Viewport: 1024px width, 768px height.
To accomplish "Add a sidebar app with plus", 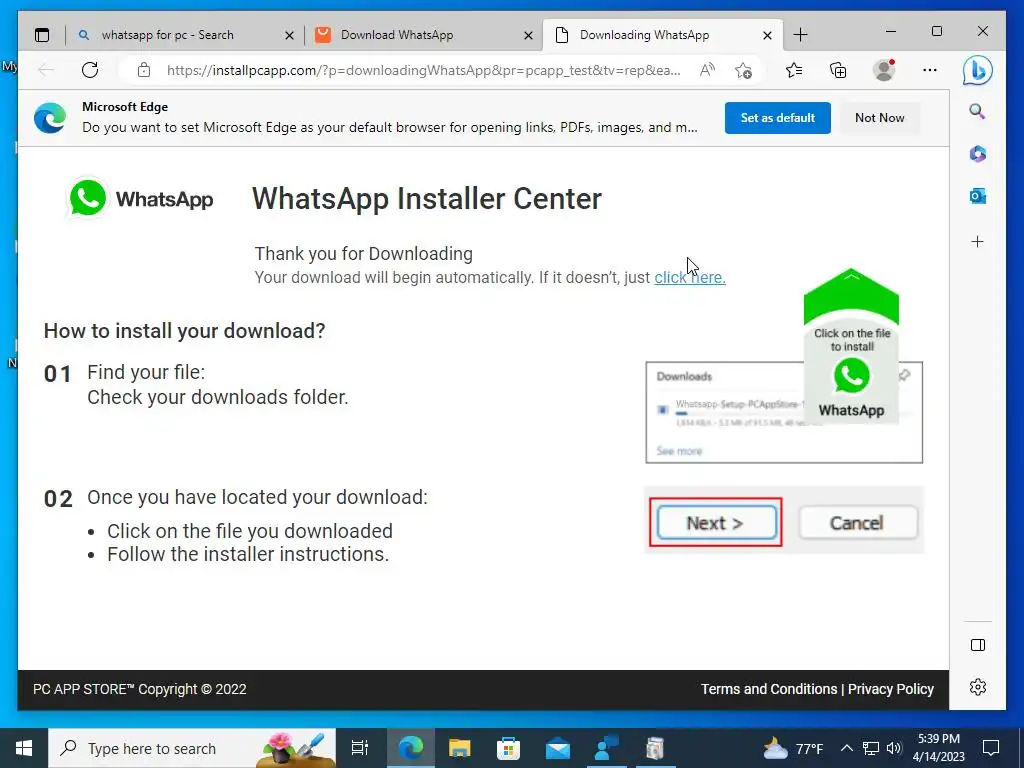I will click(978, 242).
